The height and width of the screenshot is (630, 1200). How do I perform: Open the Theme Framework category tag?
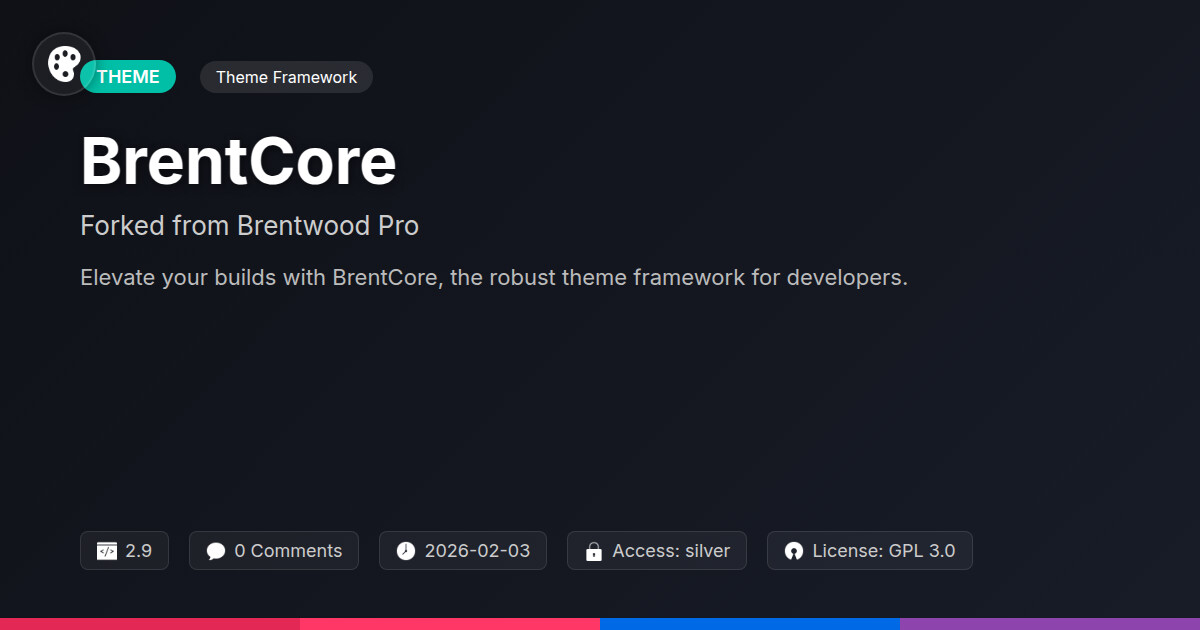(x=286, y=77)
